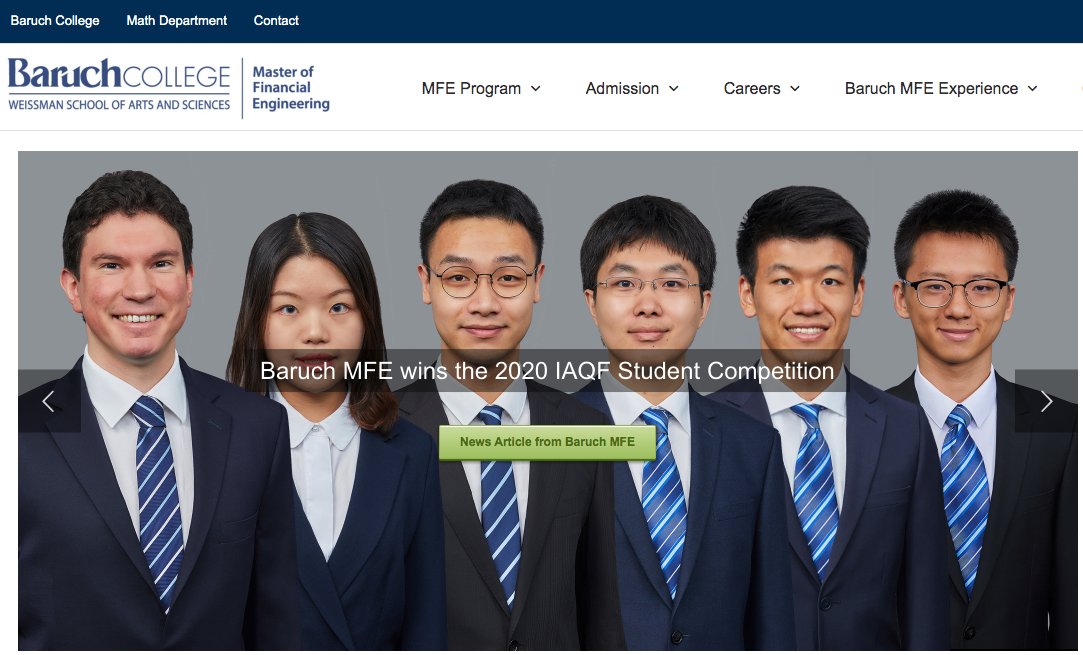The width and height of the screenshot is (1083, 655).
Task: Select the Careers navigation item
Action: [x=751, y=89]
